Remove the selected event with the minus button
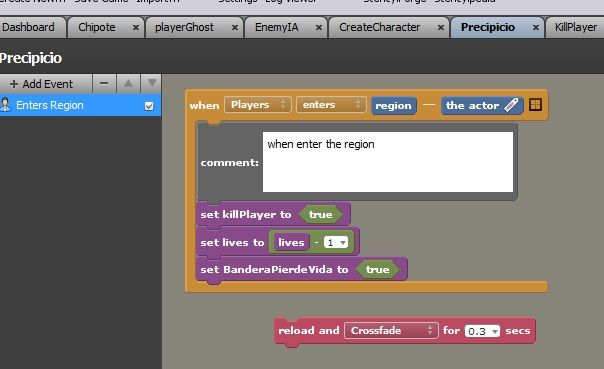 (104, 84)
